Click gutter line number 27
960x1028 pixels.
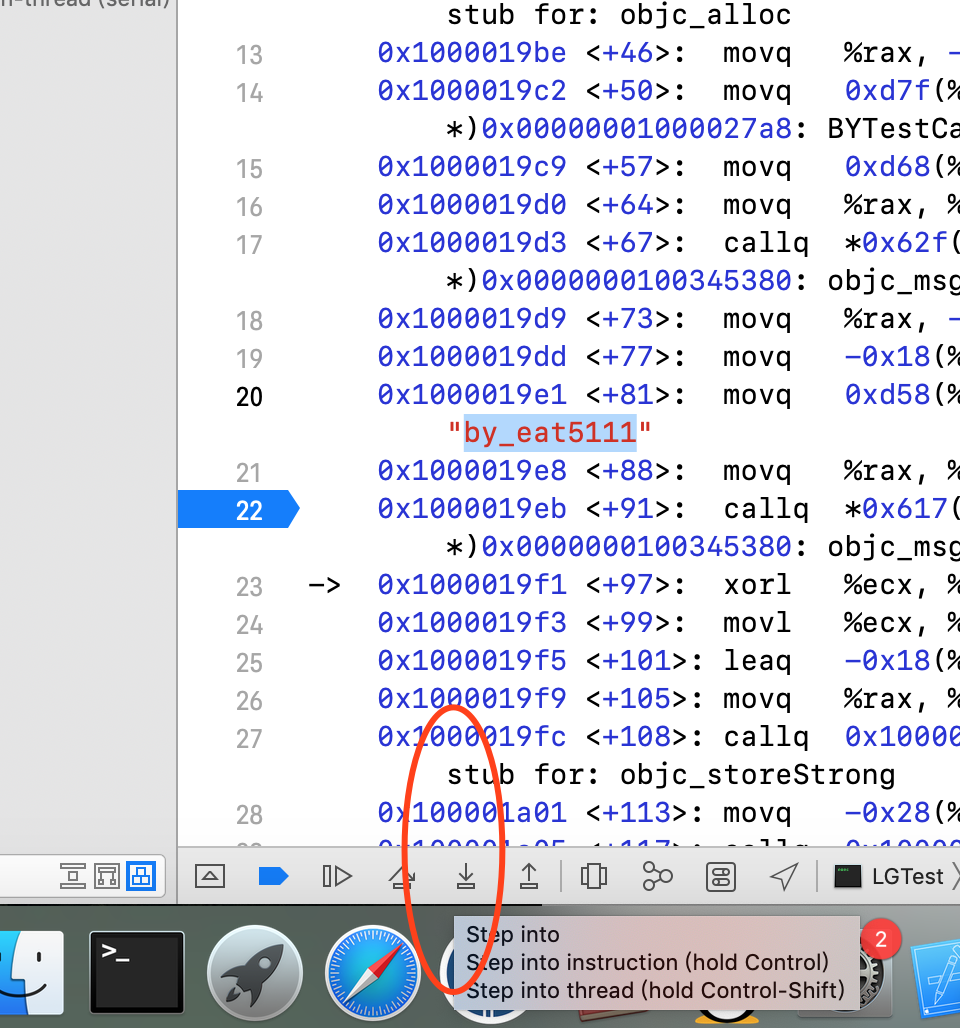pyautogui.click(x=249, y=738)
